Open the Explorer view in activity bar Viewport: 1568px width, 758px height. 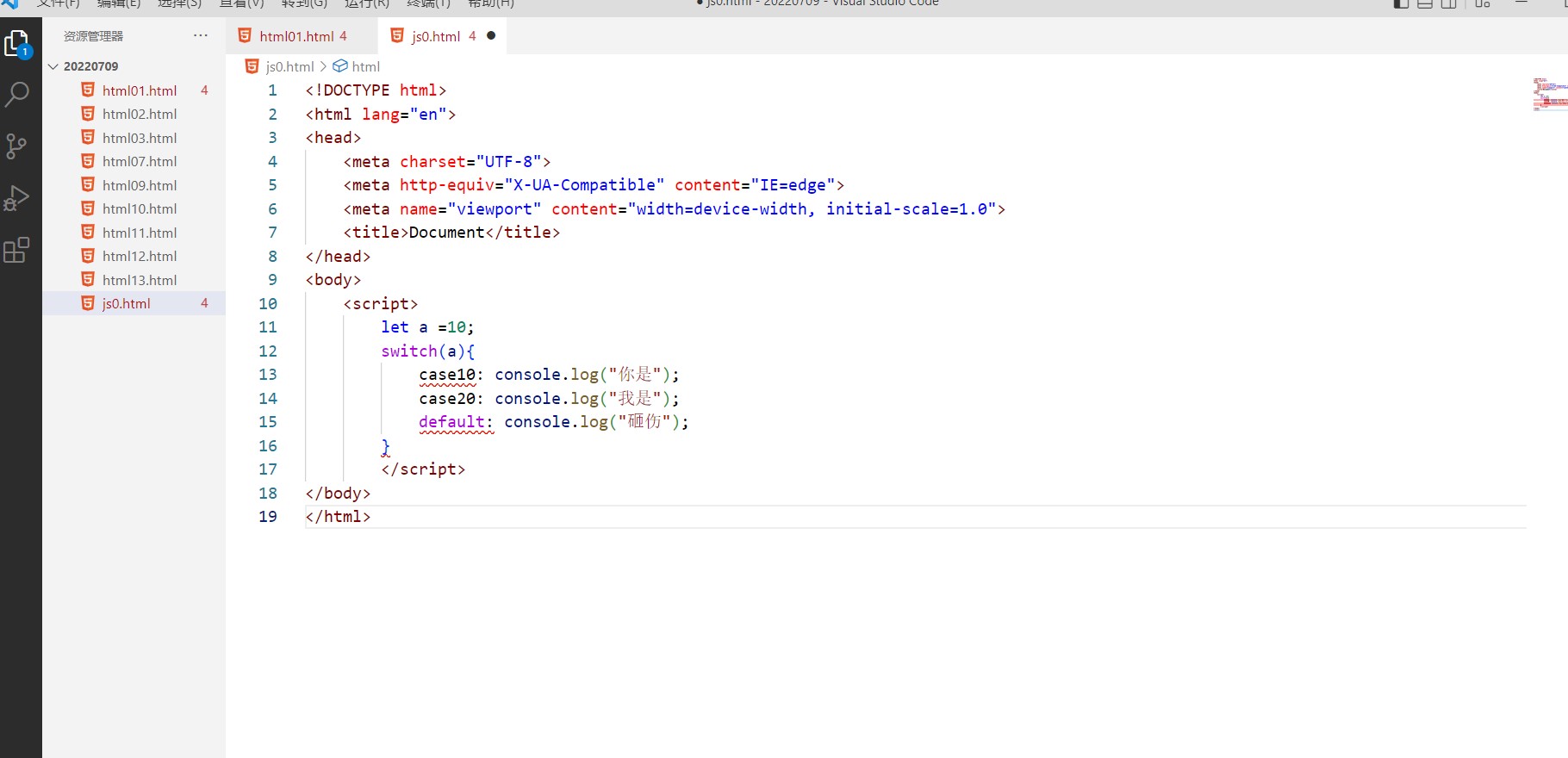pos(17,43)
